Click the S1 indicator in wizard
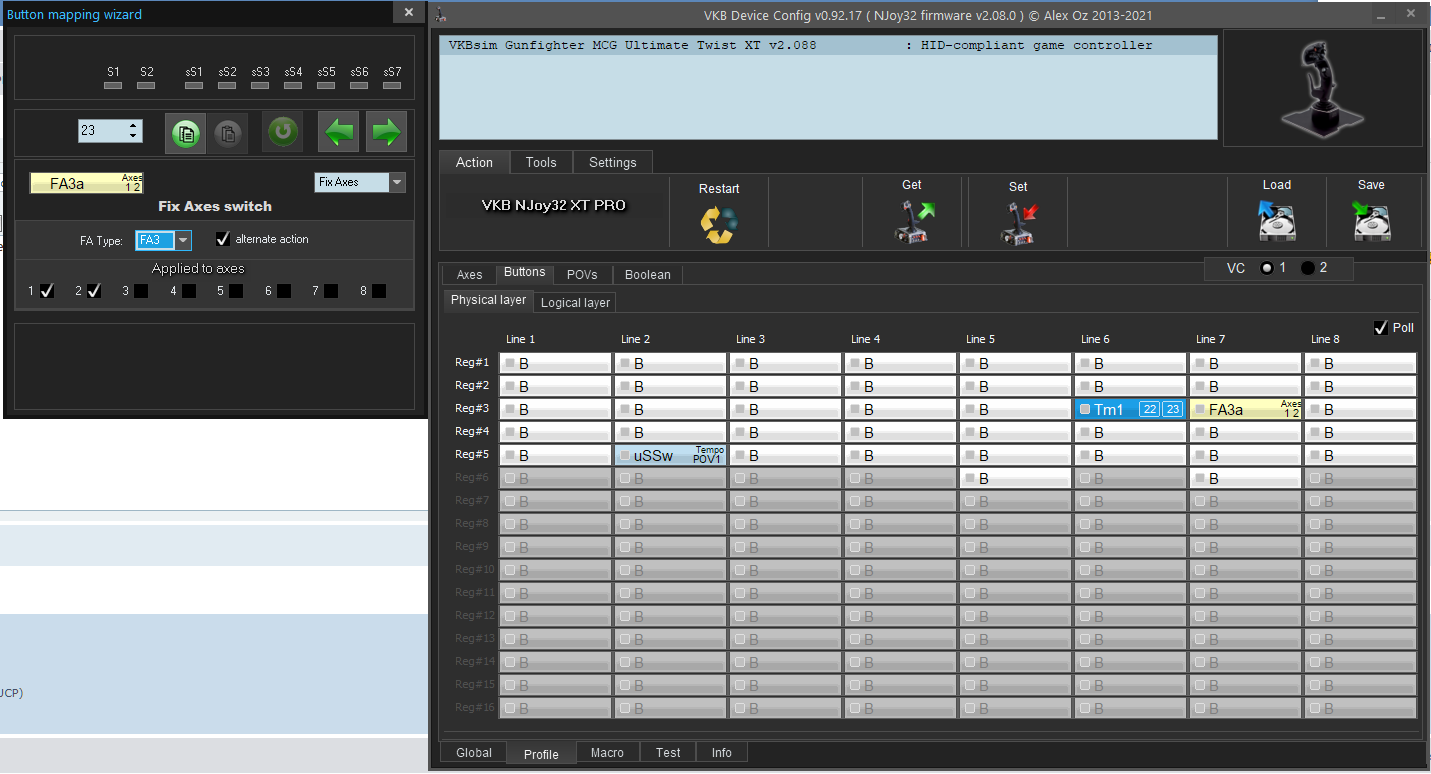Screen dimensions: 1431x774 113,86
